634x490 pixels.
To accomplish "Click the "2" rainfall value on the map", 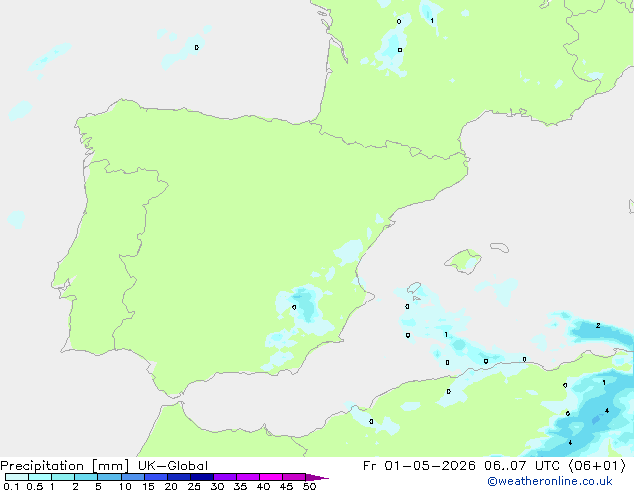I will click(598, 325).
